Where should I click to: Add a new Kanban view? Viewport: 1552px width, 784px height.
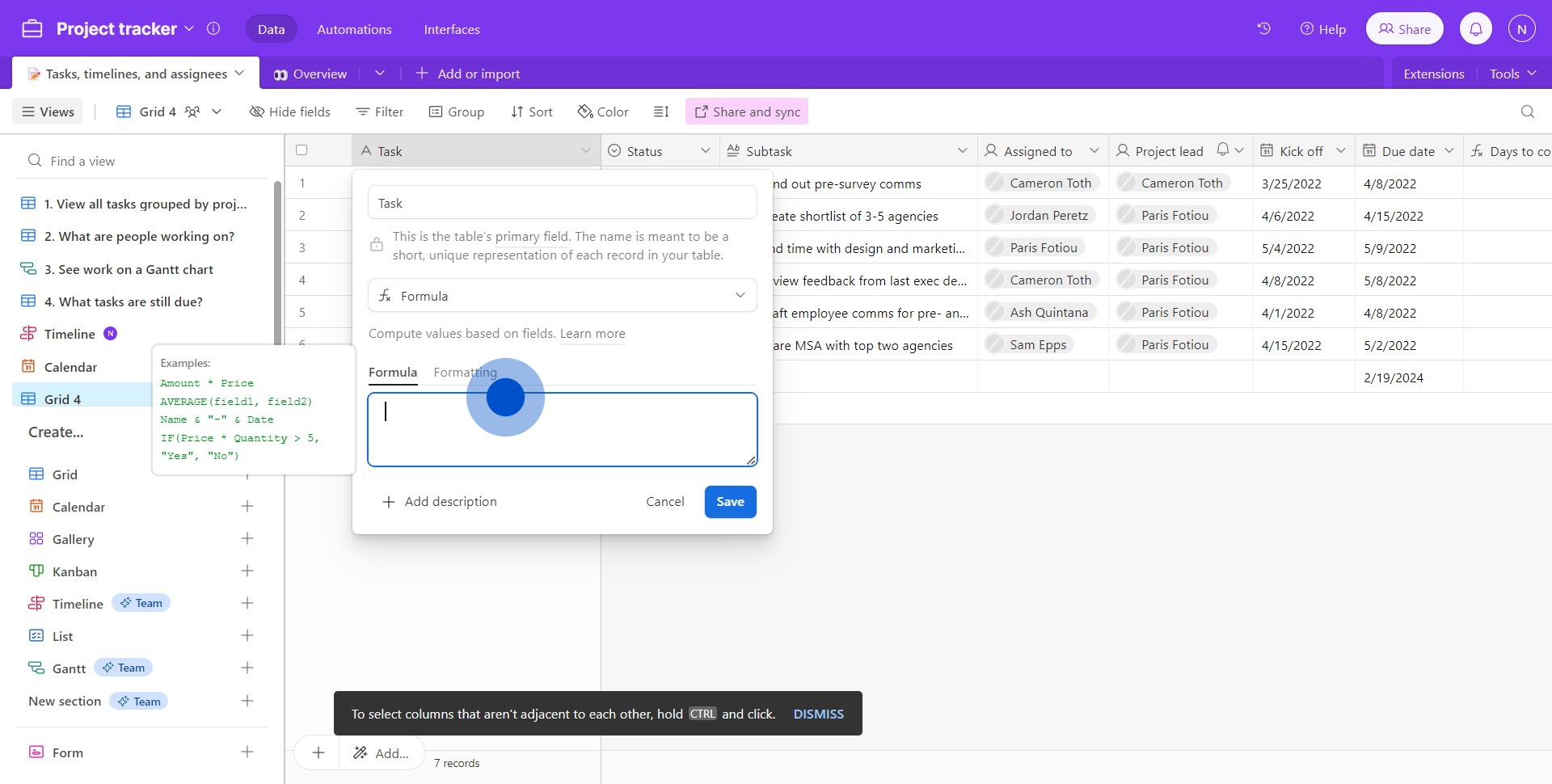tap(247, 571)
